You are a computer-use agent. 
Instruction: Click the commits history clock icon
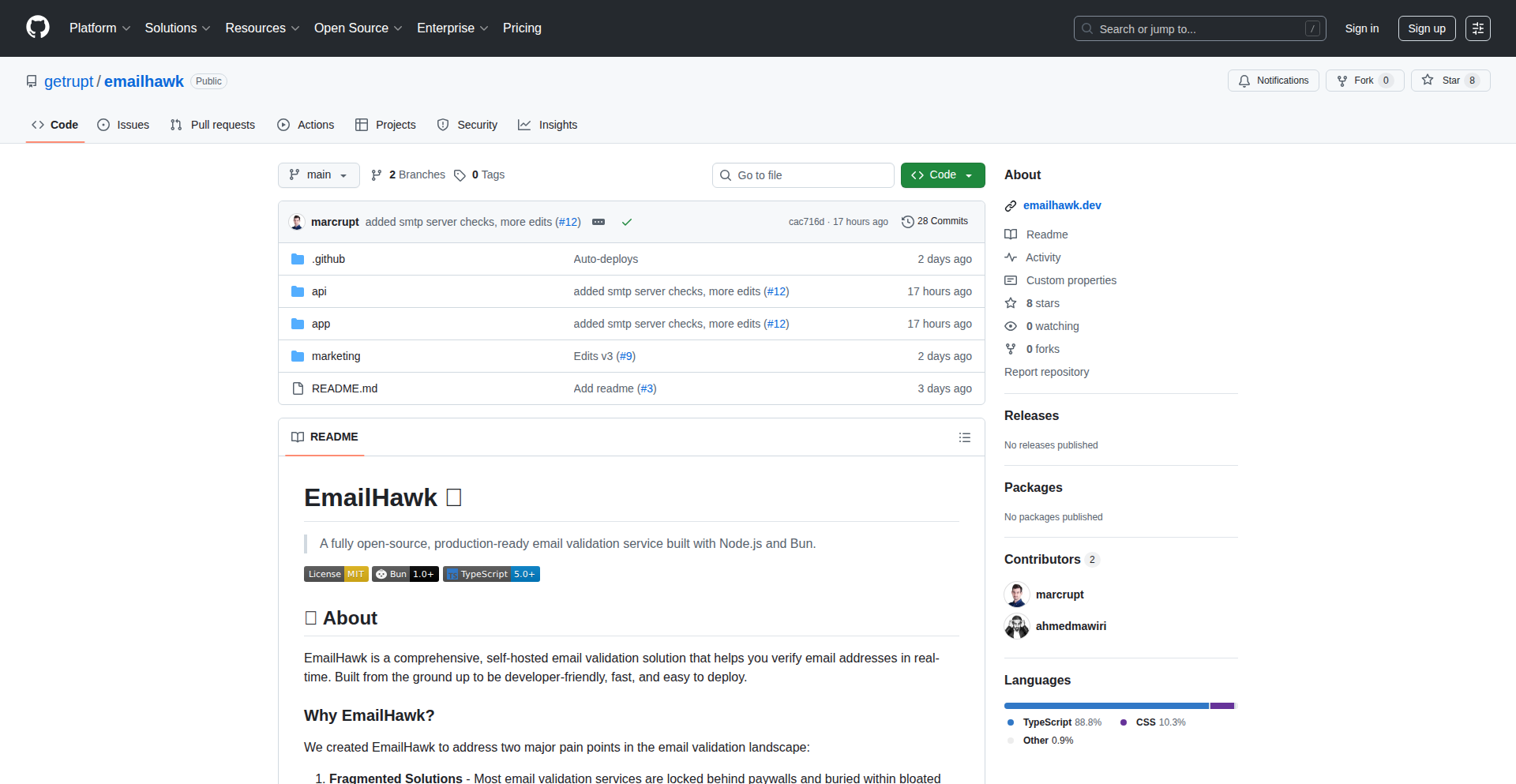[x=908, y=222]
